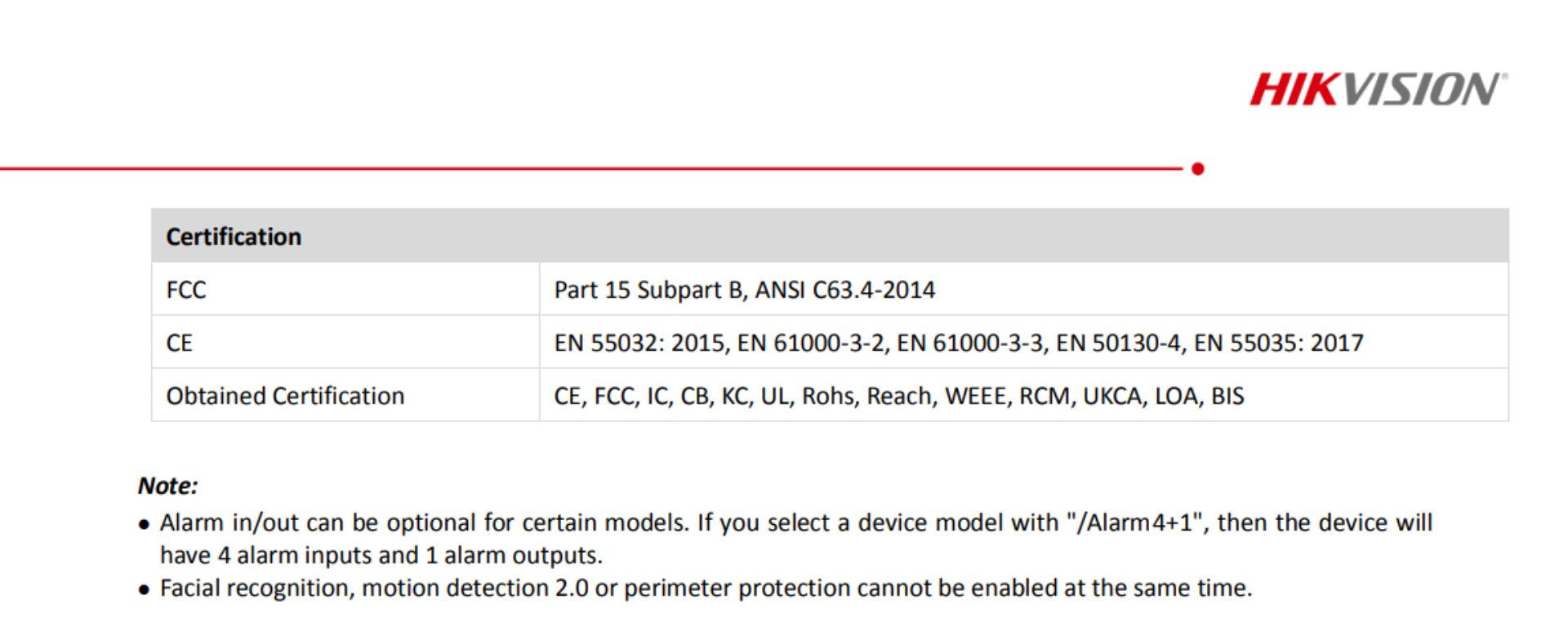1568x627 pixels.
Task: Click the Obtained Certification label
Action: [286, 396]
